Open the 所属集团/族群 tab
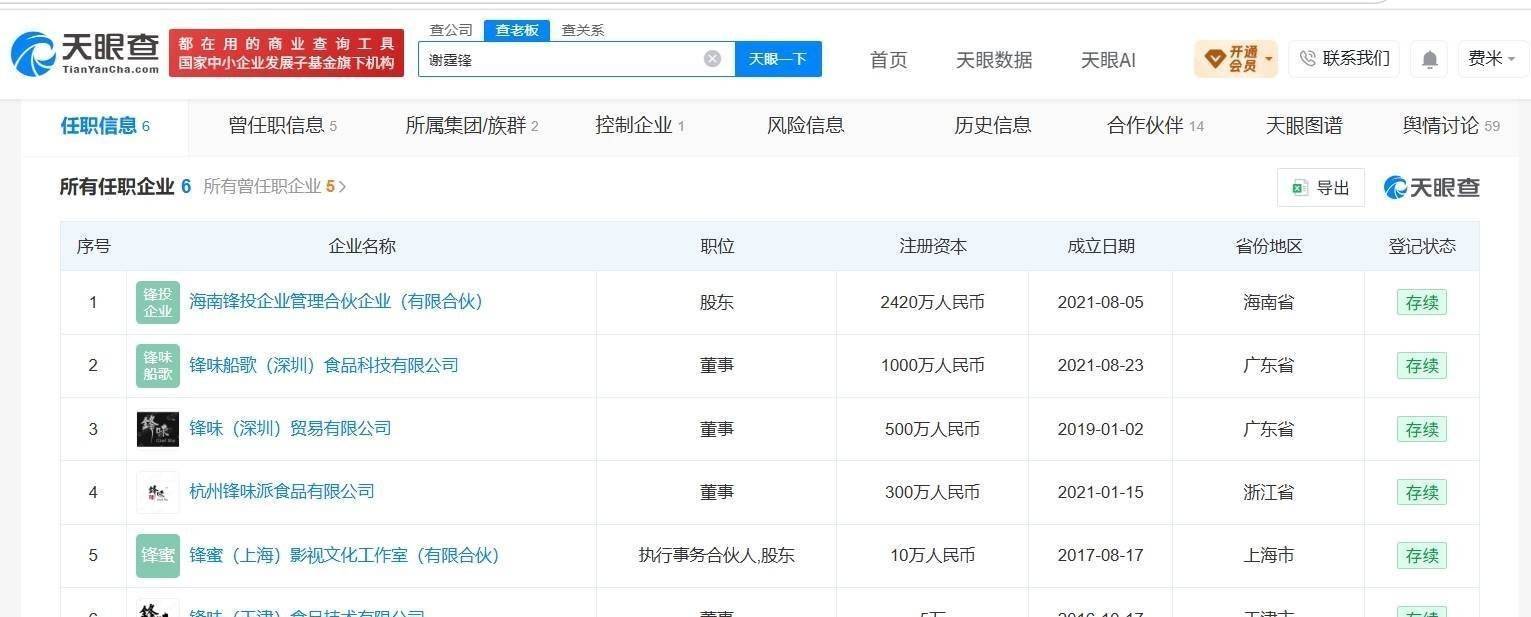This screenshot has height=617, width=1531. coord(472,126)
